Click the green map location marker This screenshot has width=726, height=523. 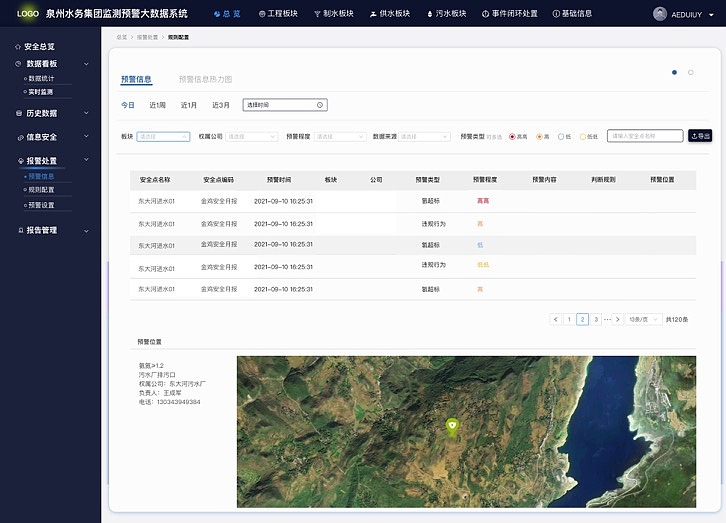point(452,427)
